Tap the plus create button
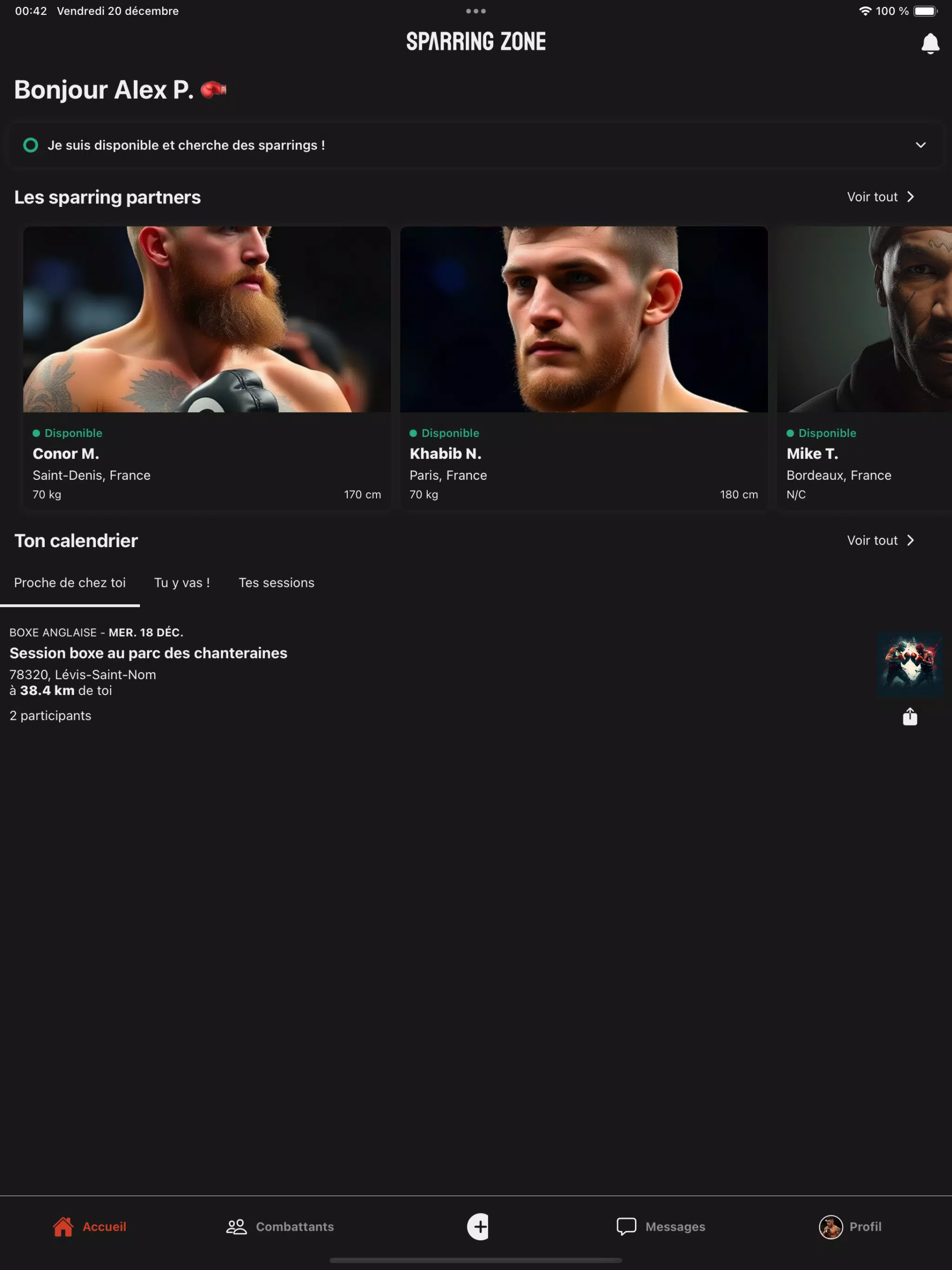 [x=478, y=1226]
